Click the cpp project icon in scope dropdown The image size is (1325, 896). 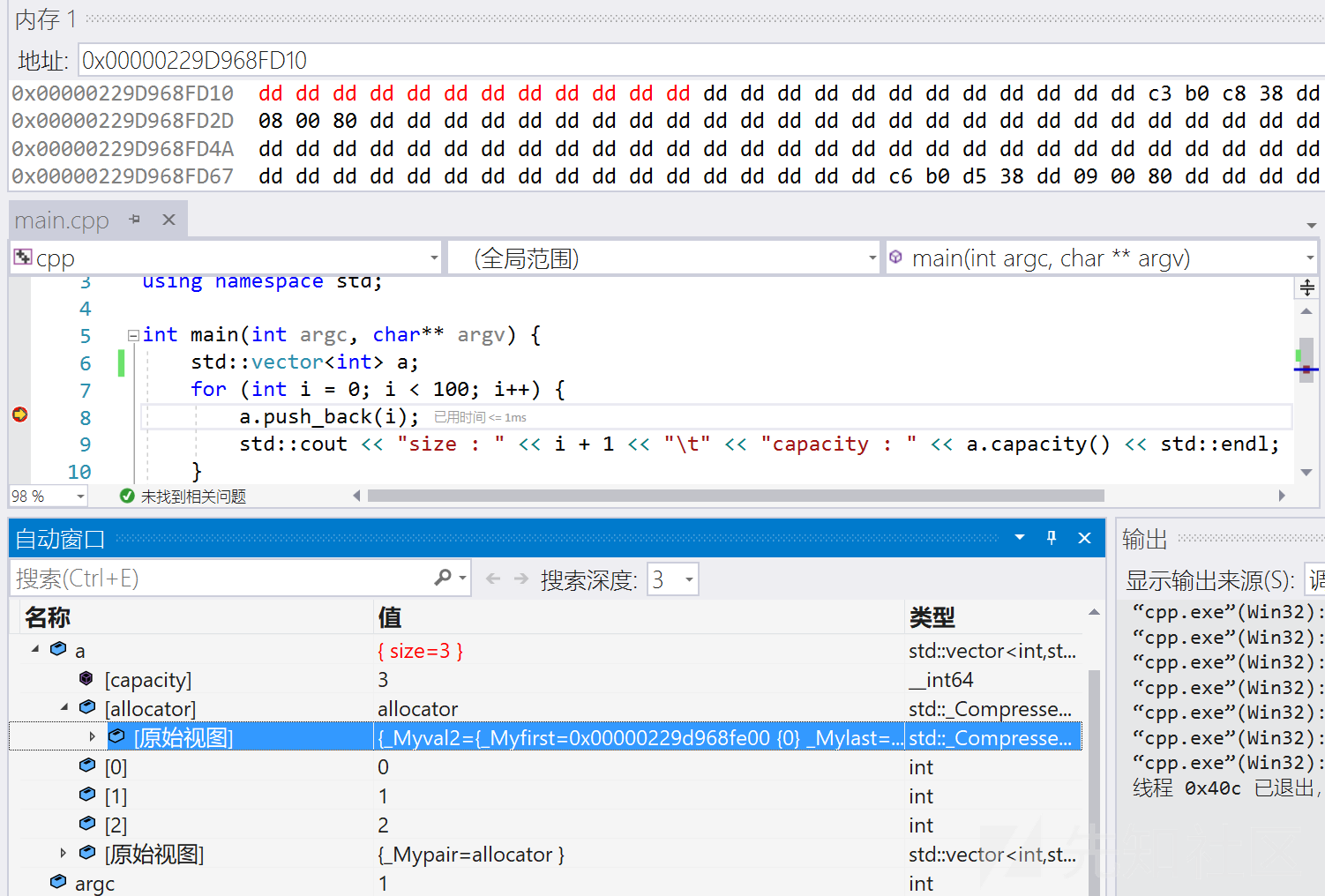coord(23,258)
